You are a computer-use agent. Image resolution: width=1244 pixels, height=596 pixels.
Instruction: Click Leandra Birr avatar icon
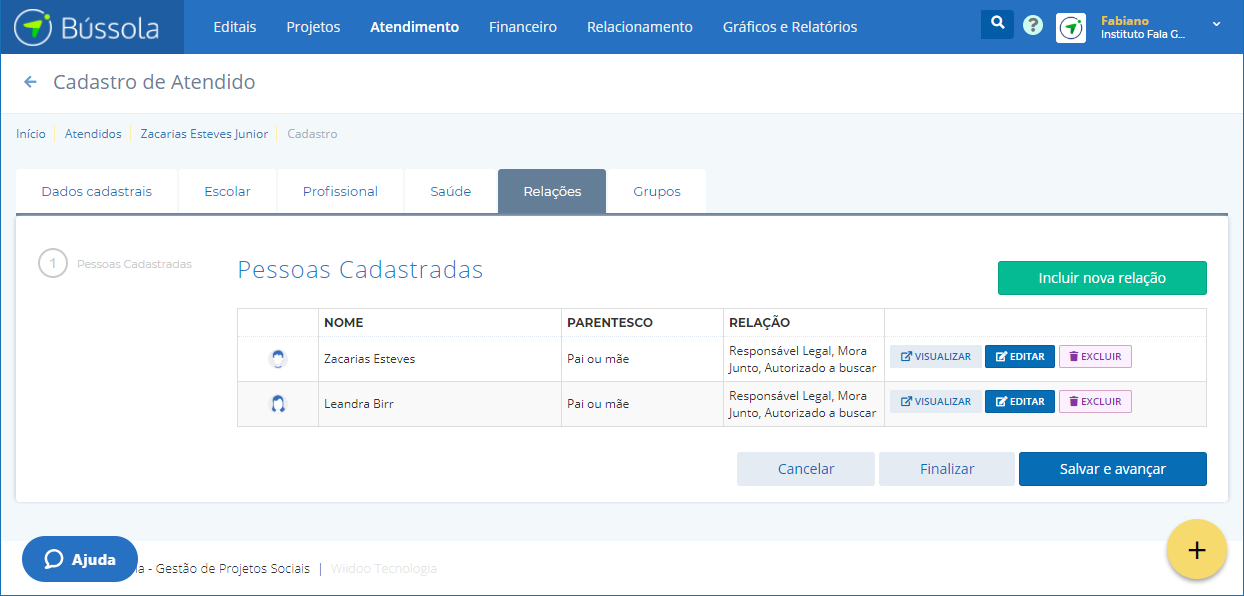(278, 404)
